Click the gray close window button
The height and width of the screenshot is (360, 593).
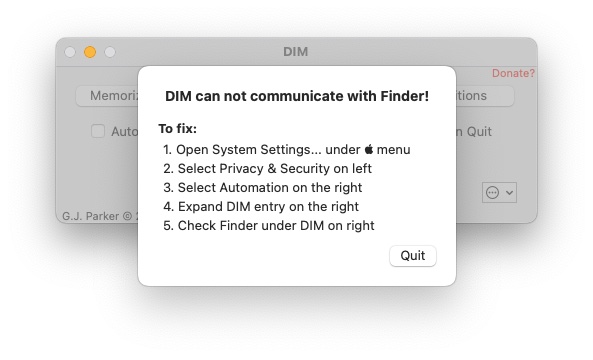[70, 52]
